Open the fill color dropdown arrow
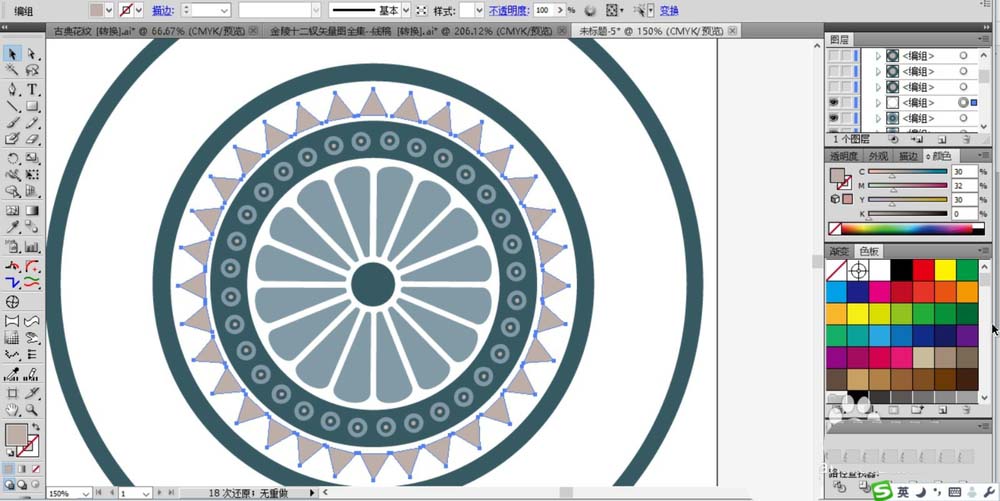 click(108, 10)
